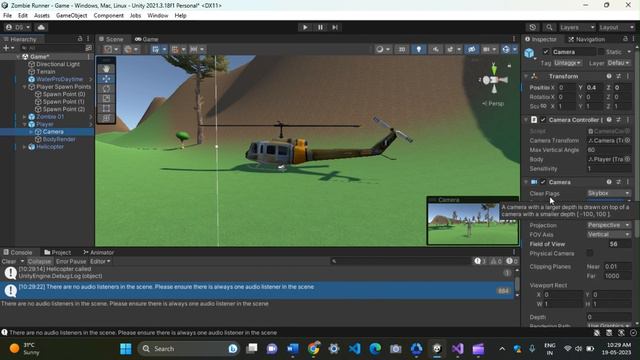Toggle the Static checkbox
The image size is (640, 360).
pos(601,52)
